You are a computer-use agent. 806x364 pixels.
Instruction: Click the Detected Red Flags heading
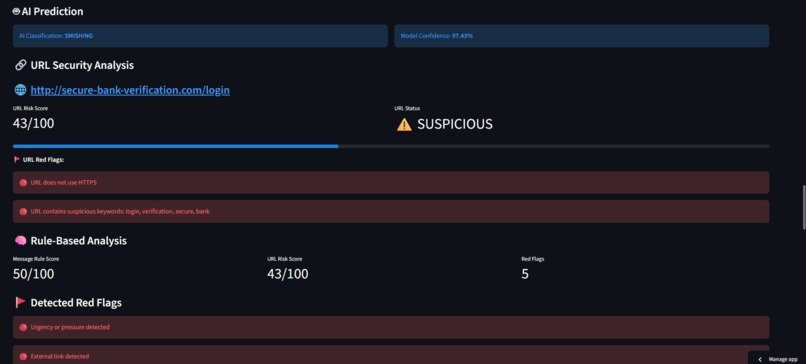tap(76, 303)
